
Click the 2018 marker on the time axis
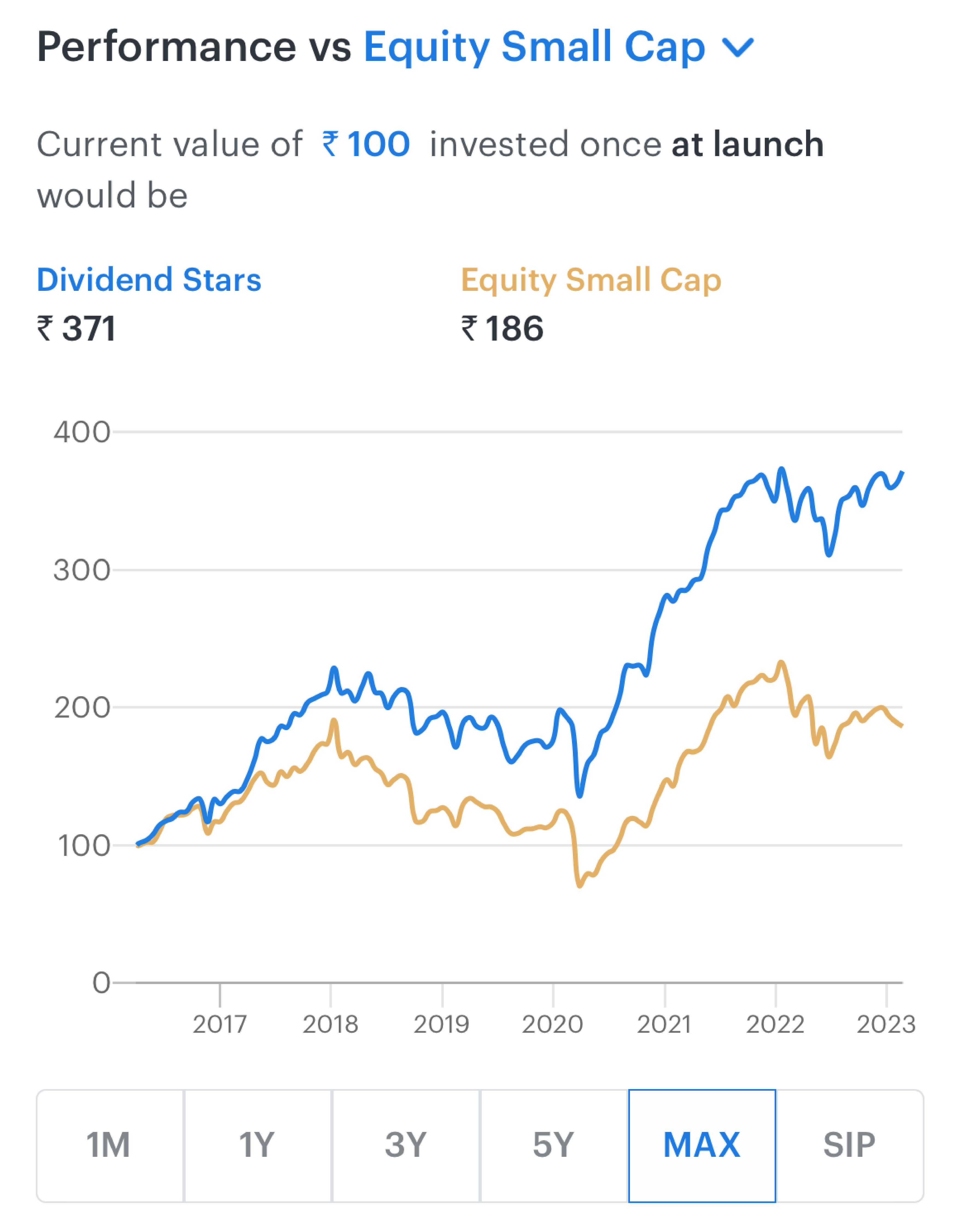(330, 1024)
